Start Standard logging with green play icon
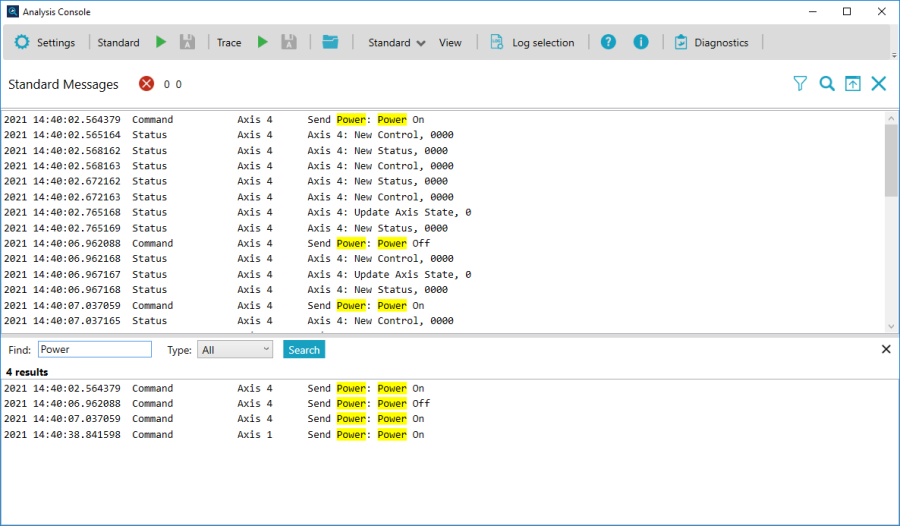Viewport: 900px width, 526px height. [161, 42]
